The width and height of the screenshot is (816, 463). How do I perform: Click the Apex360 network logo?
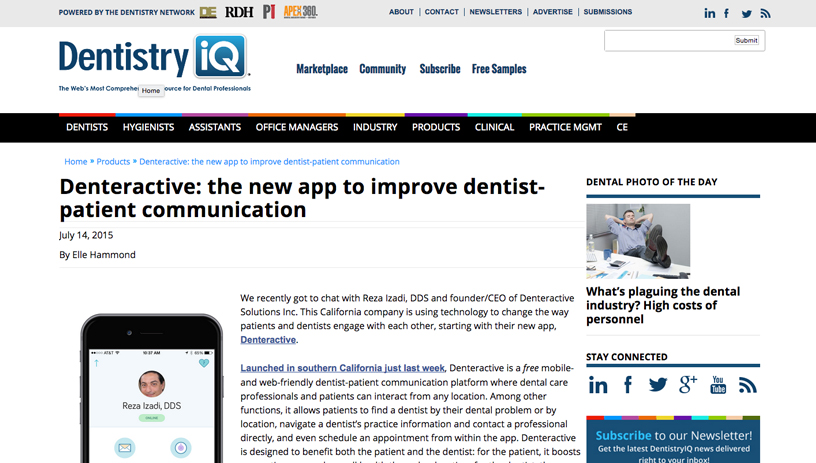(x=300, y=11)
